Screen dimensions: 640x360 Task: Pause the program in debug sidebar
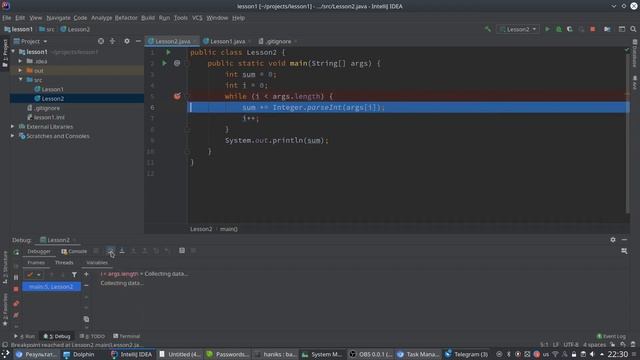(x=16, y=278)
